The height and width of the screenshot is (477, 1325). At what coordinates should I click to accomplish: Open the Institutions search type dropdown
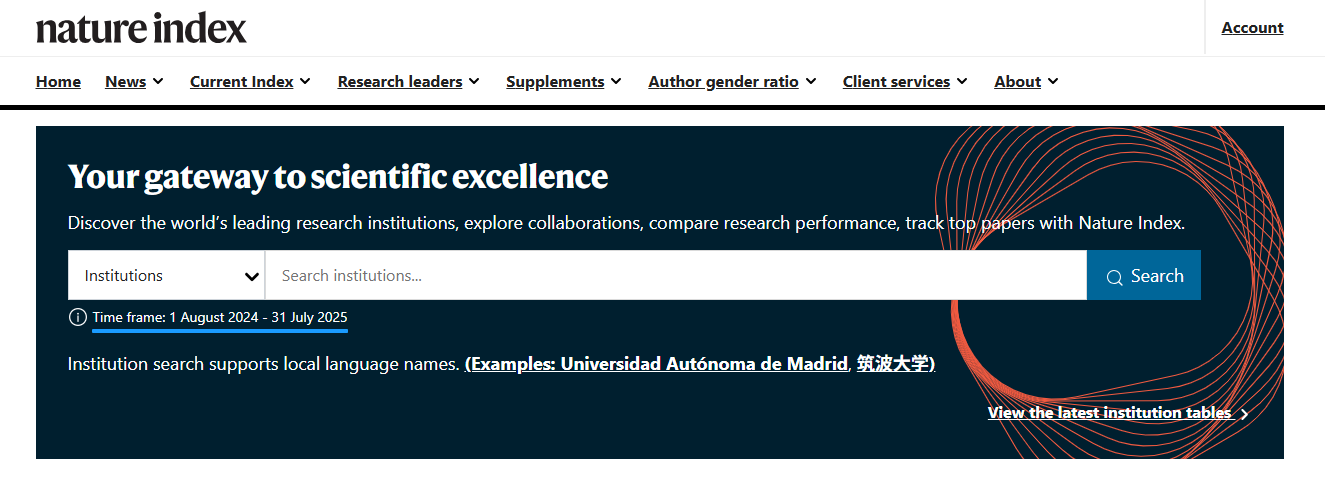click(x=166, y=275)
